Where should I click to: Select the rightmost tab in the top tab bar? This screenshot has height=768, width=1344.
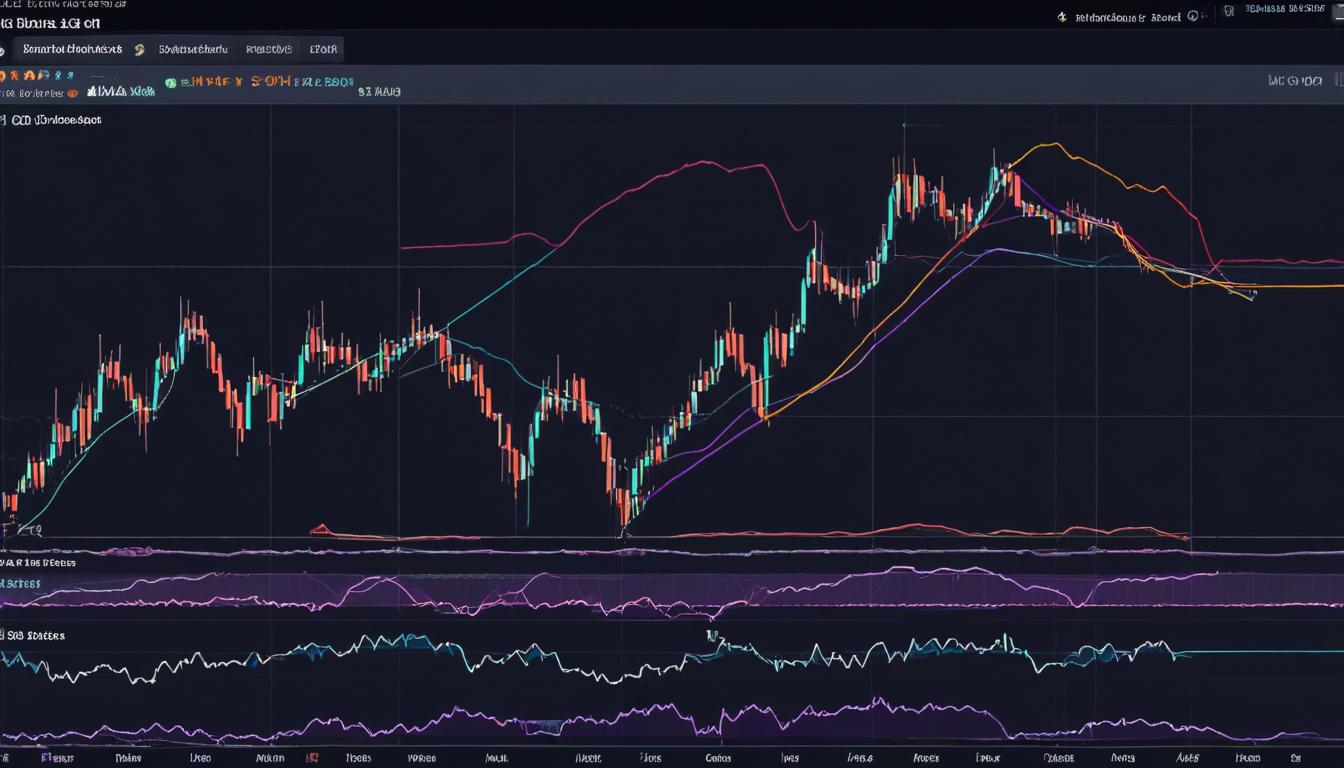[x=322, y=49]
